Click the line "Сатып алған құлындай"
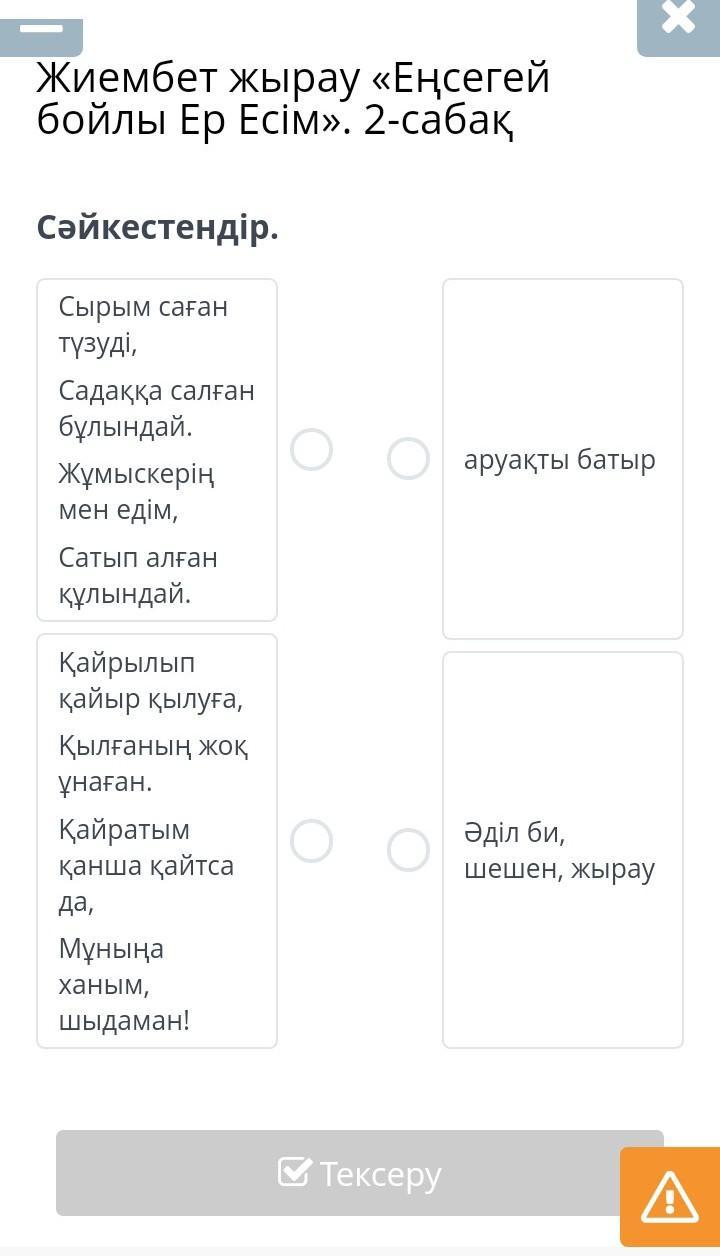Viewport: 720px width, 1256px height. coord(138,575)
